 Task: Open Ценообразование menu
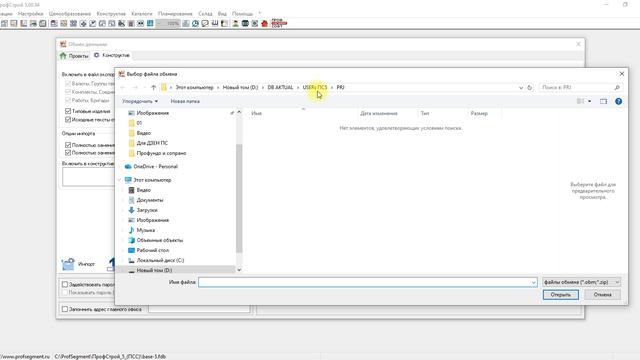point(70,13)
